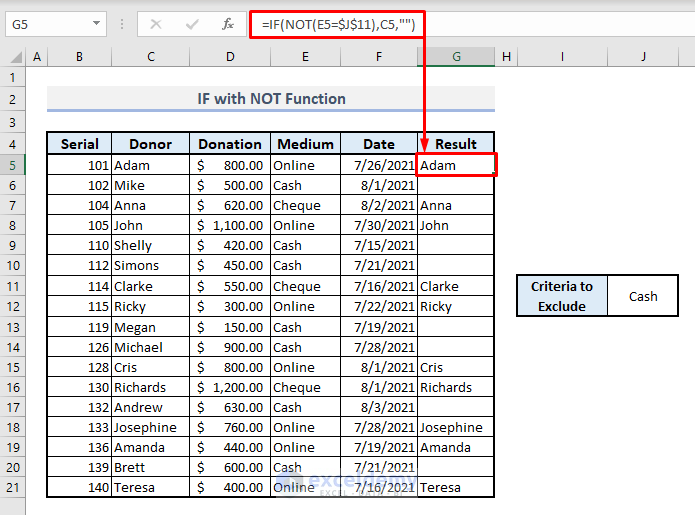Select column G header
Image resolution: width=695 pixels, height=515 pixels.
tap(456, 57)
